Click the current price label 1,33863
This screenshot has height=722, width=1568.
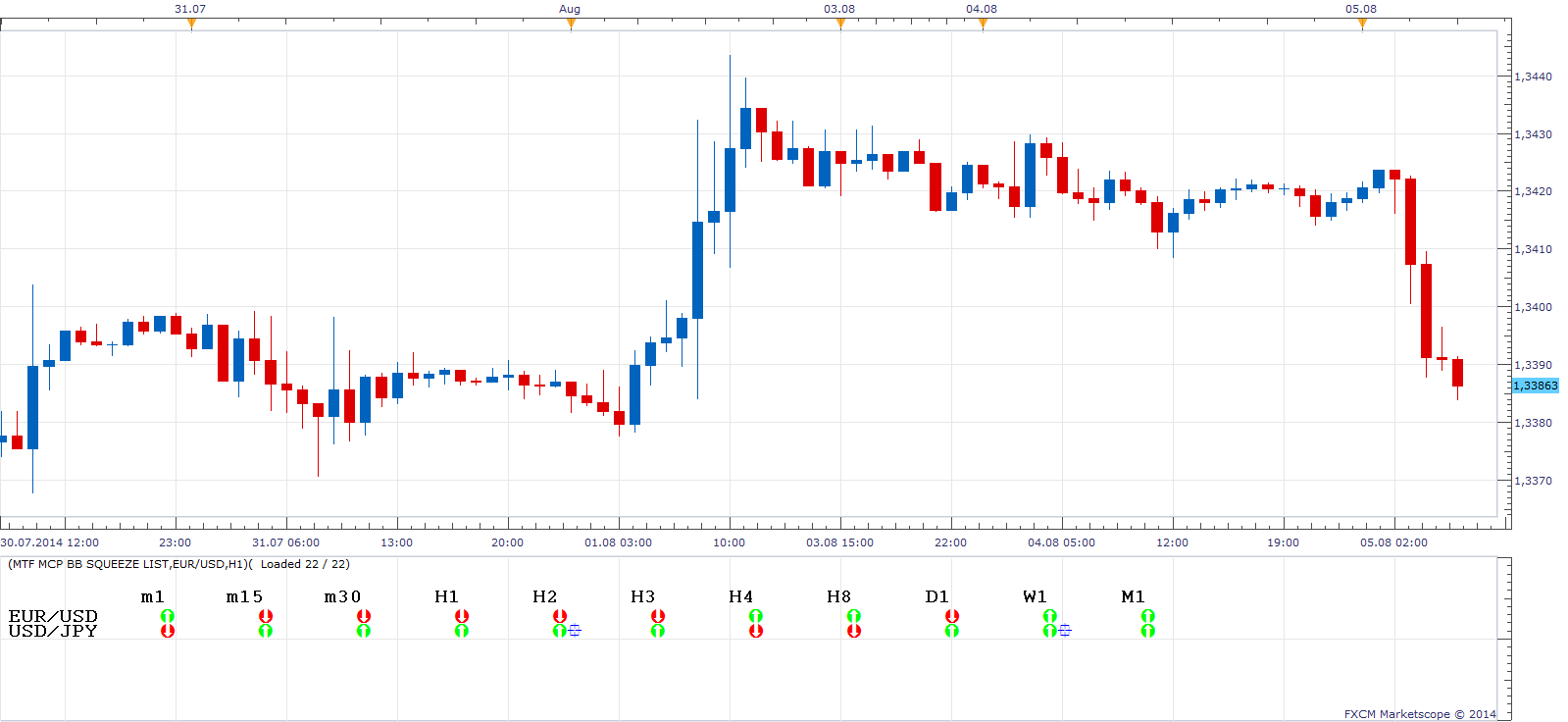[1536, 386]
